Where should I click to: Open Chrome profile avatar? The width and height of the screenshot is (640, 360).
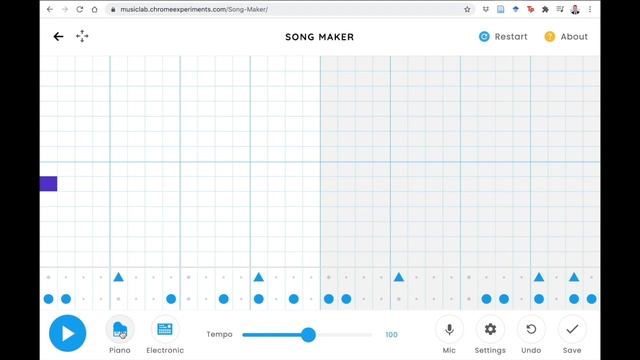tap(575, 9)
